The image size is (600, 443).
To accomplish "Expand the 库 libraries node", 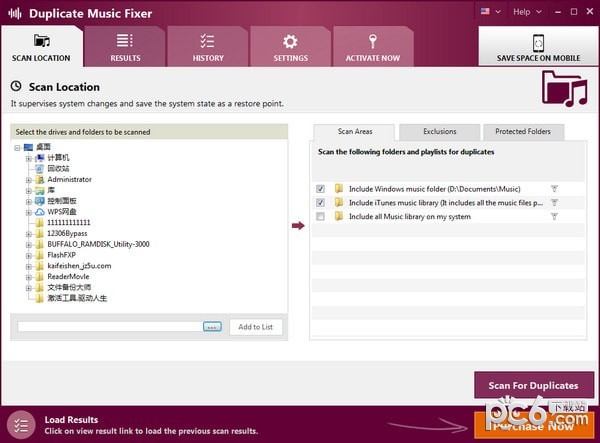I will 29,191.
